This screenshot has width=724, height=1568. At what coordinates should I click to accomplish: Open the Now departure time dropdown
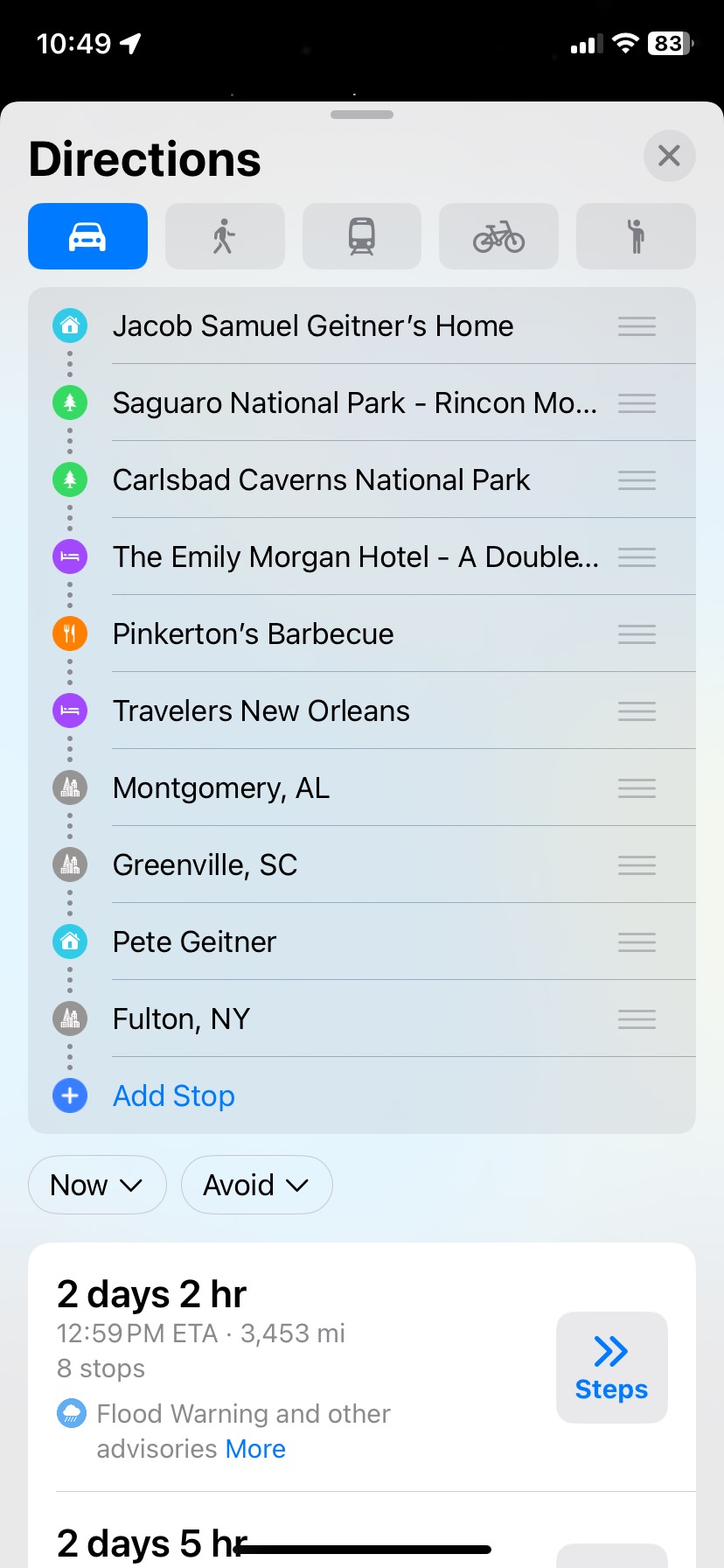pos(97,1185)
